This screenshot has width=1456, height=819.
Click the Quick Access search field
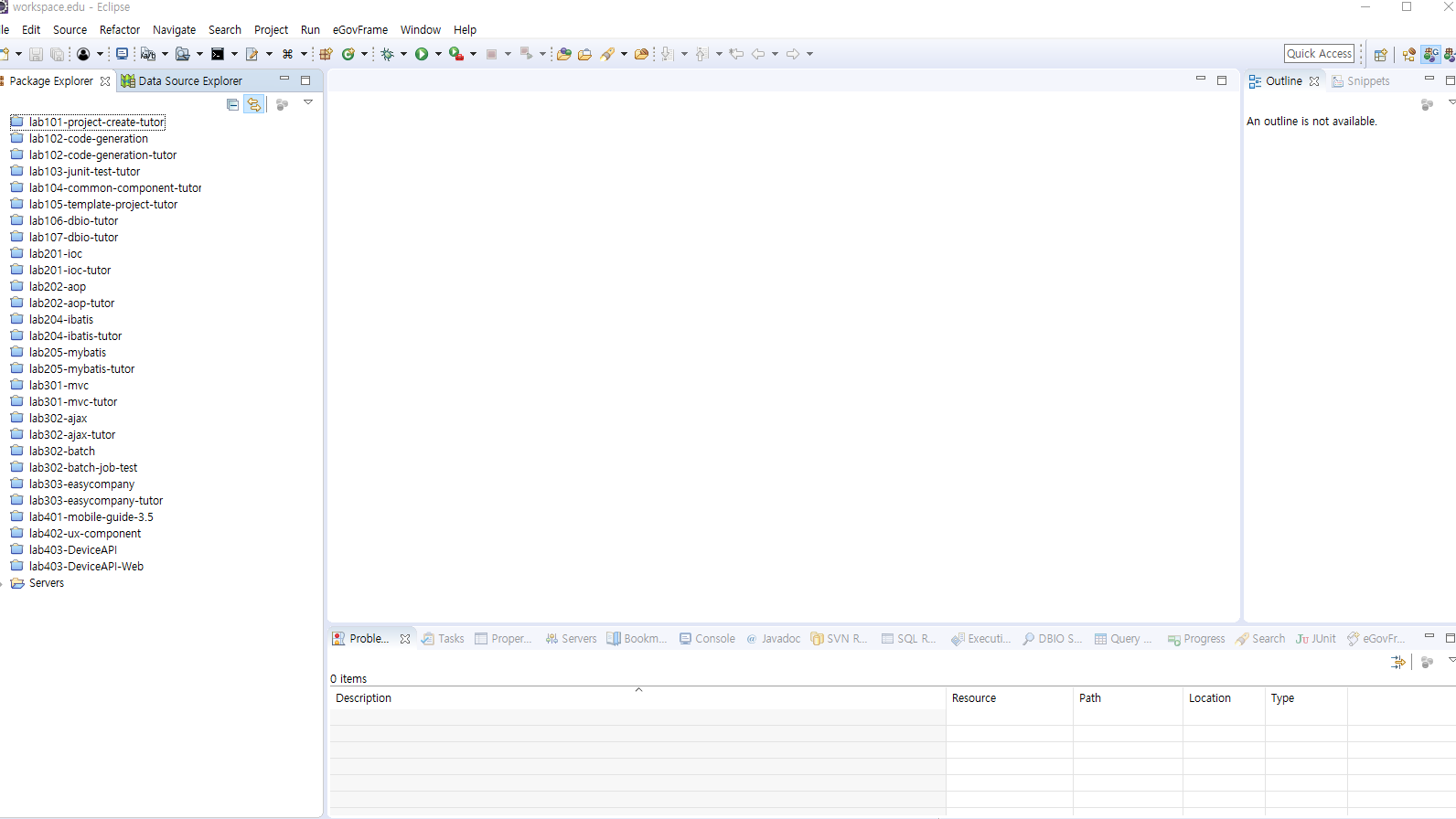pos(1319,54)
